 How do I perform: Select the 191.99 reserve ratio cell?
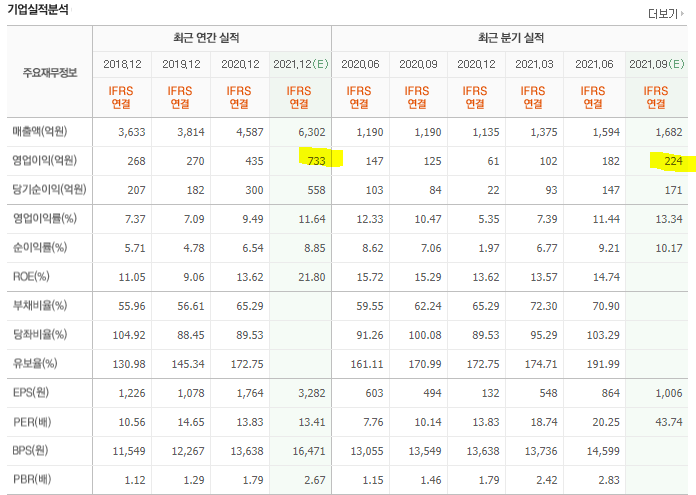(603, 364)
